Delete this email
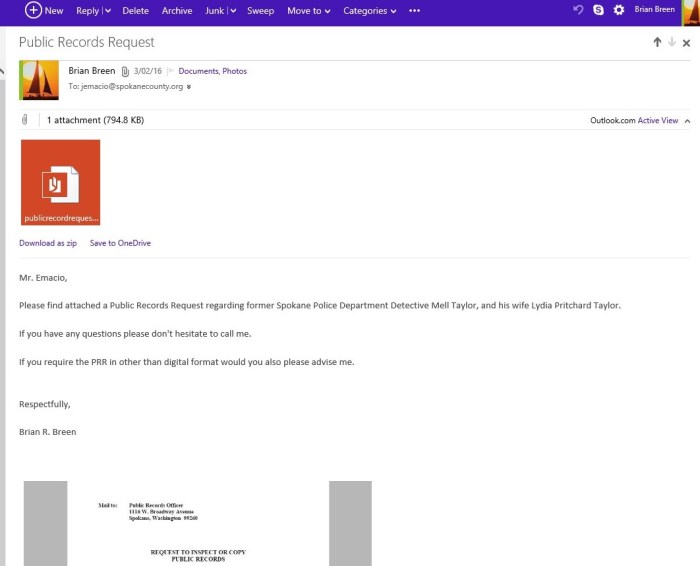The height and width of the screenshot is (566, 700). coord(135,11)
